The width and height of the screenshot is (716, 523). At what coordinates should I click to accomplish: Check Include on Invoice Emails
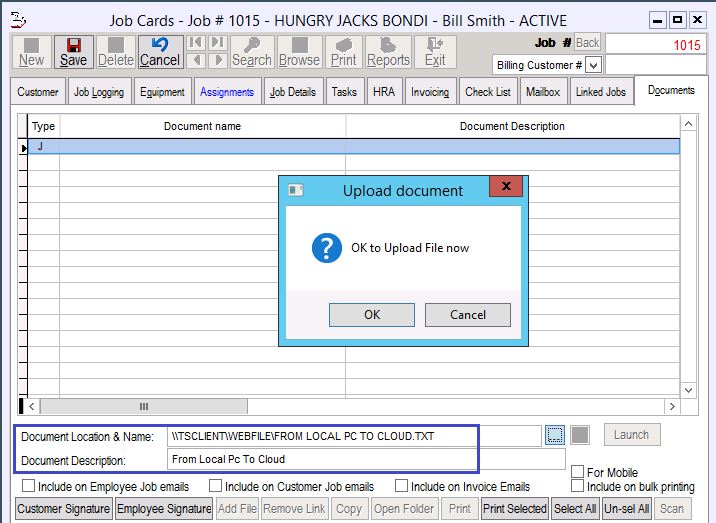tap(401, 486)
